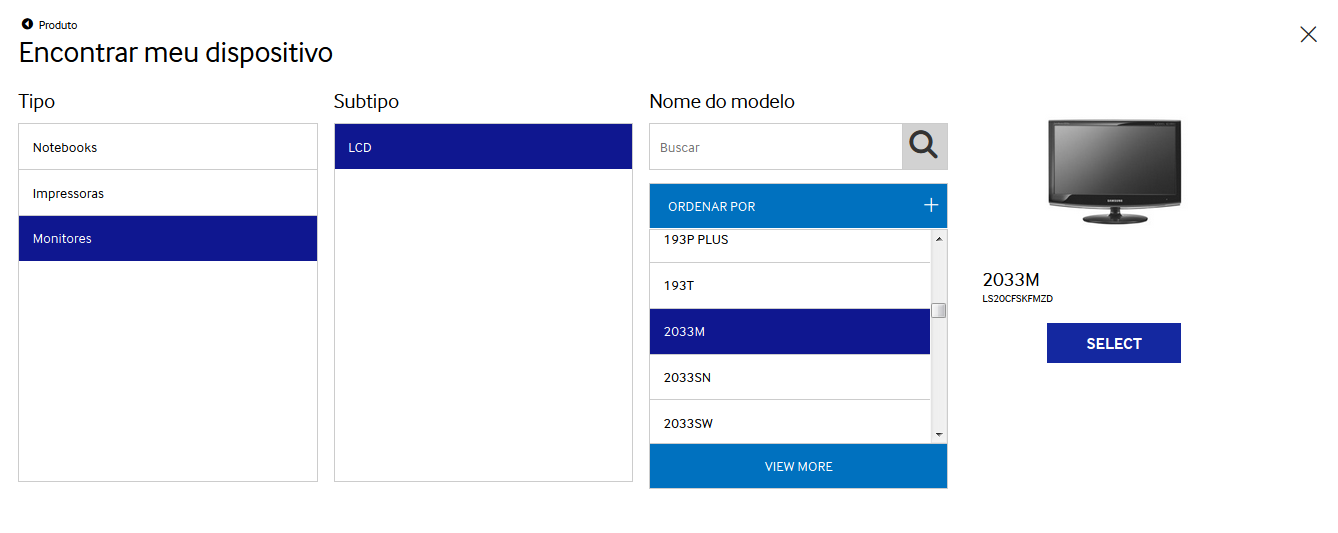1338x533 pixels.
Task: Click the back arrow icon beside Produto
Action: (x=27, y=24)
